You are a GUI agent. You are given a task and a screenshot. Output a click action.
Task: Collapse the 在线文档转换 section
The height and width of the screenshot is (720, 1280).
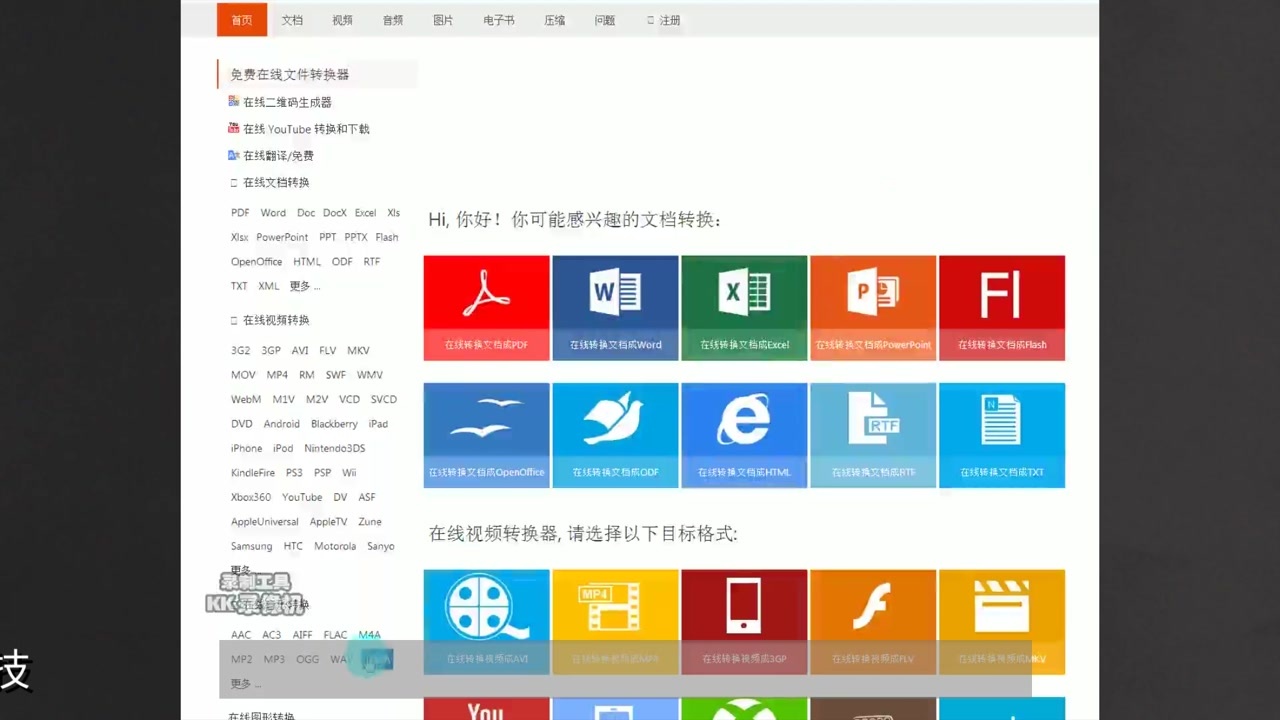point(270,182)
